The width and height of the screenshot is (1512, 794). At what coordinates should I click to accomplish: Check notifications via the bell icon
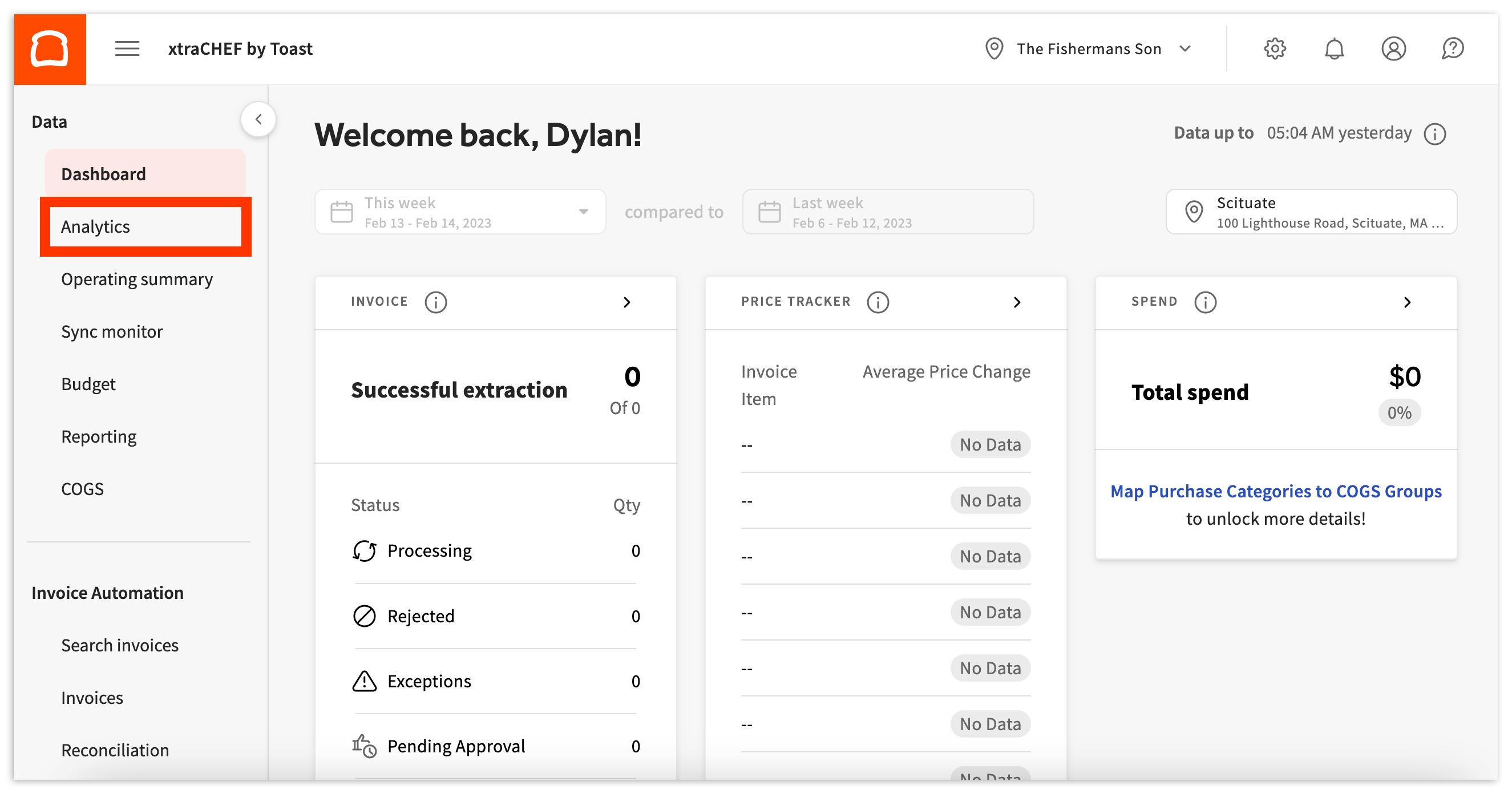1335,48
